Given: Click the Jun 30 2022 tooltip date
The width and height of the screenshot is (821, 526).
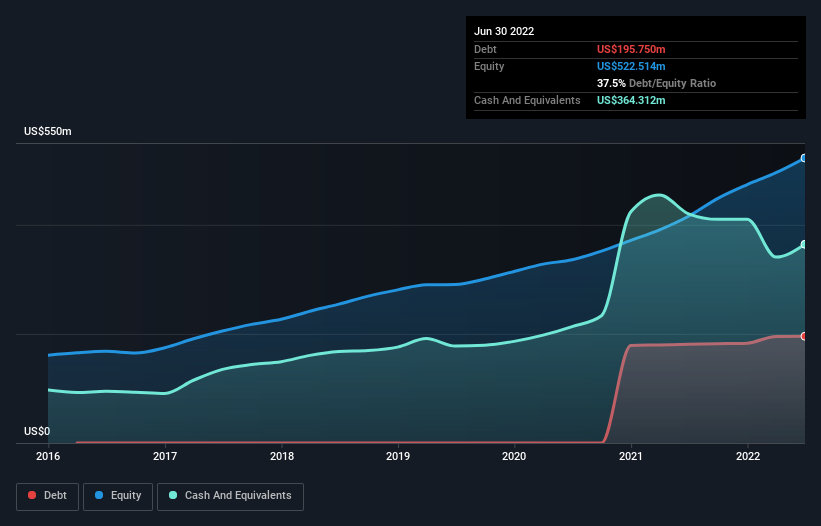Looking at the screenshot, I should pos(504,31).
